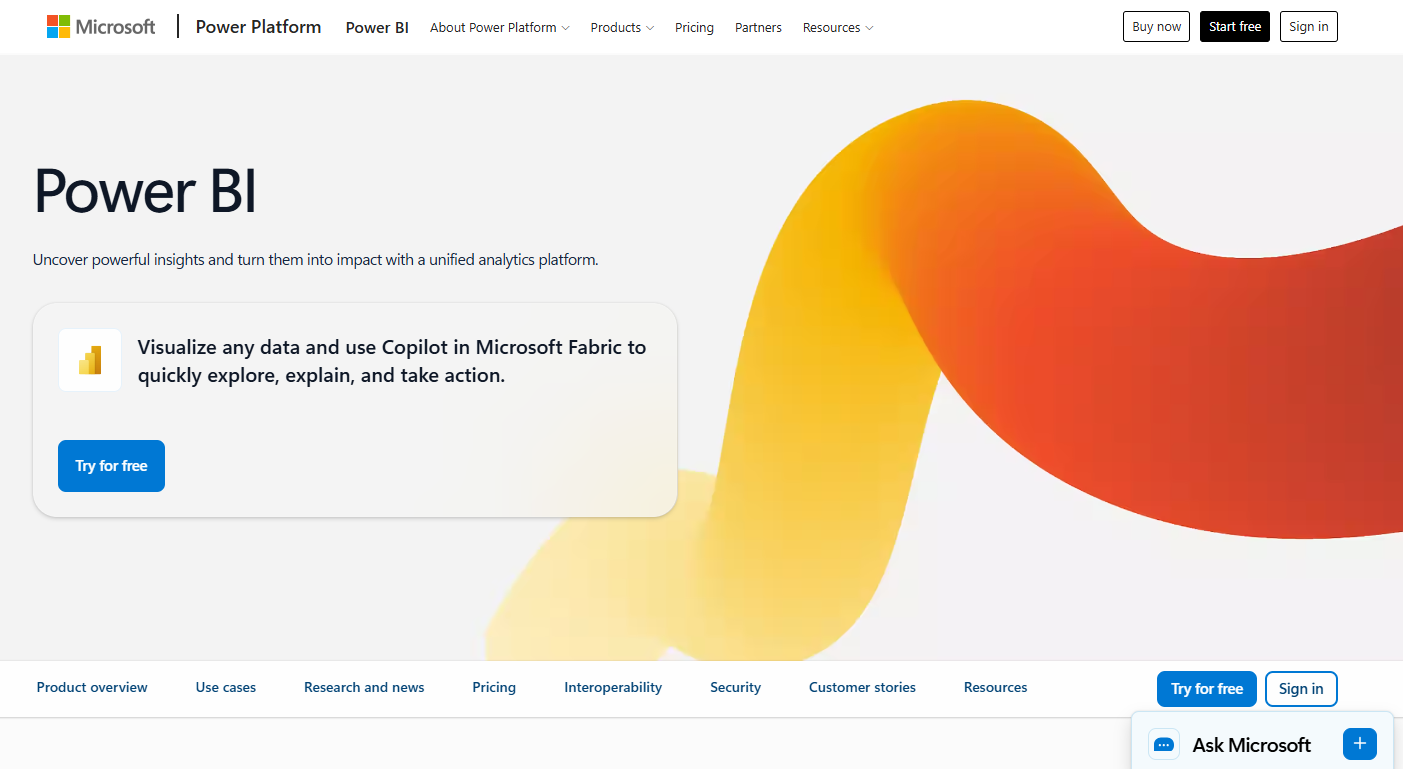Screen dimensions: 1403x769
Task: Click the Power BI main heading
Action: [145, 190]
